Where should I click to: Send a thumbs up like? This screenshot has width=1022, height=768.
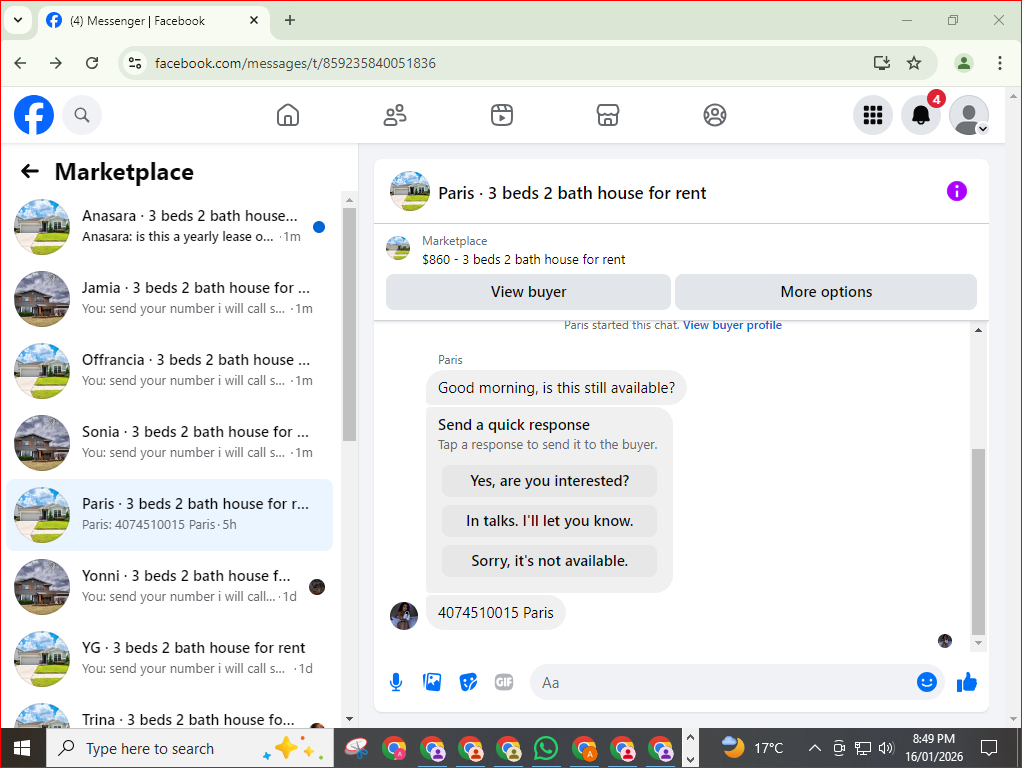[967, 683]
